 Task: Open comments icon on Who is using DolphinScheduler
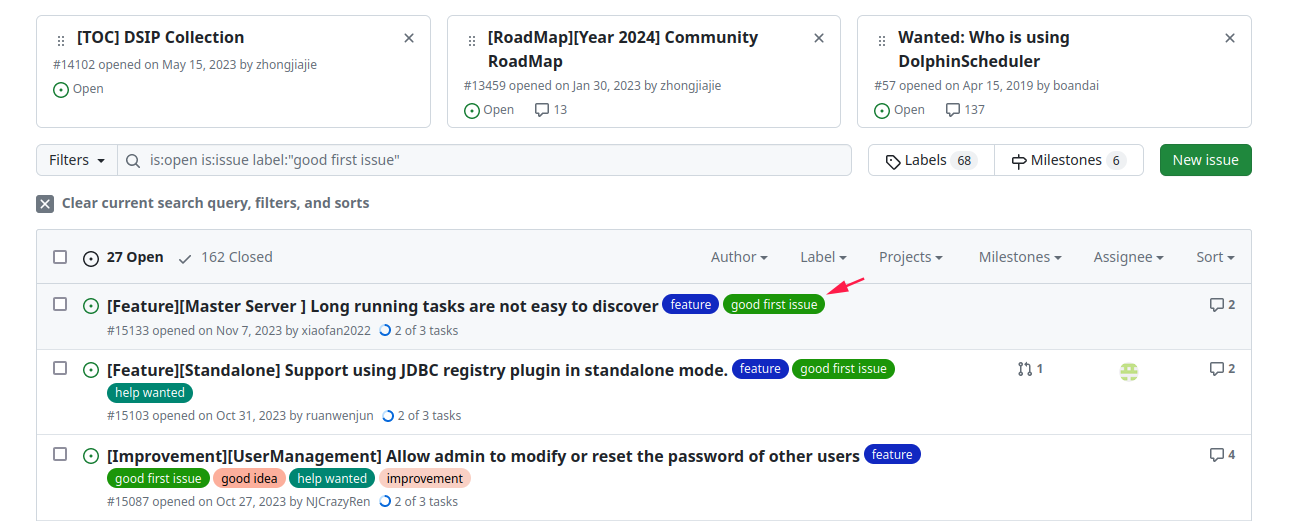tap(953, 110)
